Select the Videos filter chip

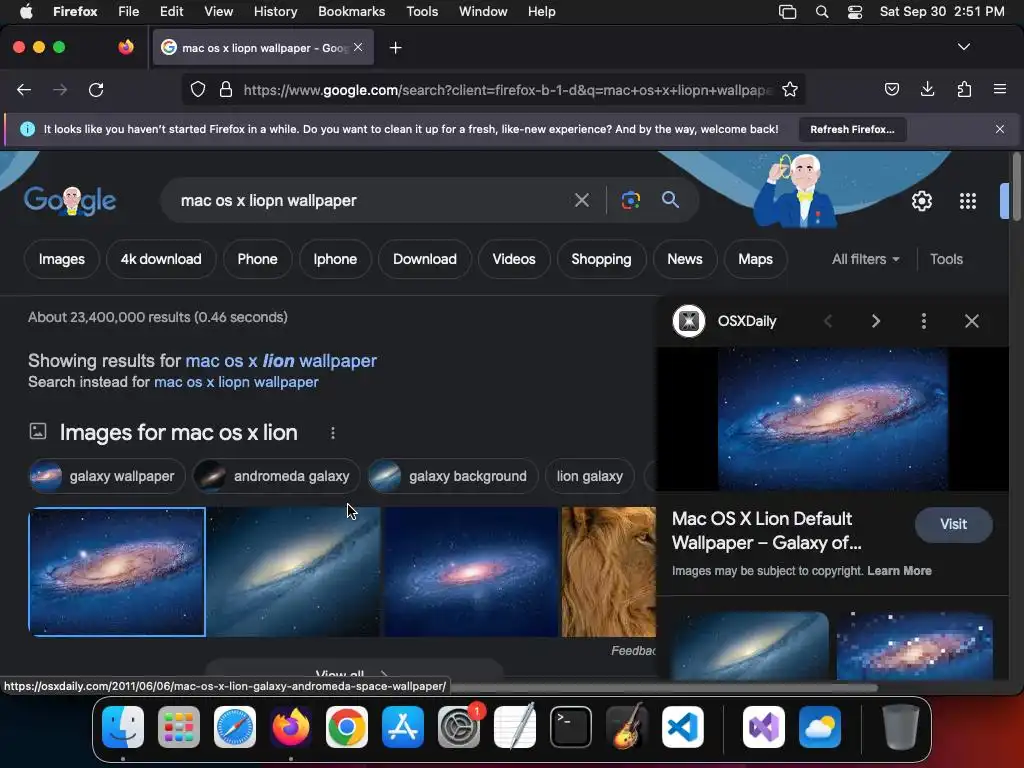[514, 259]
